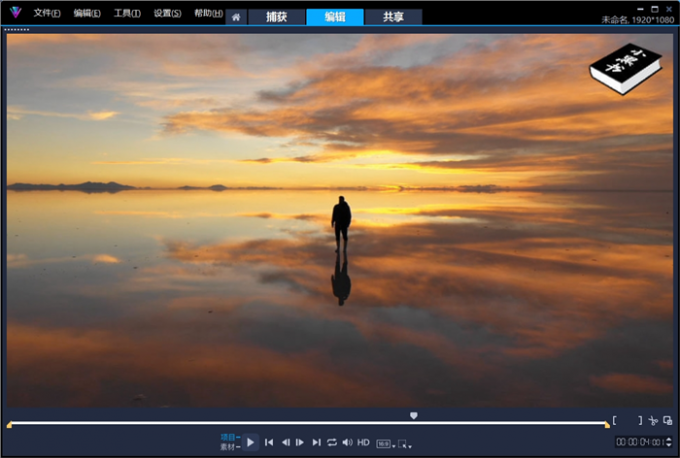The image size is (680, 458).
Task: Set the mark-in bracket
Action: (616, 421)
